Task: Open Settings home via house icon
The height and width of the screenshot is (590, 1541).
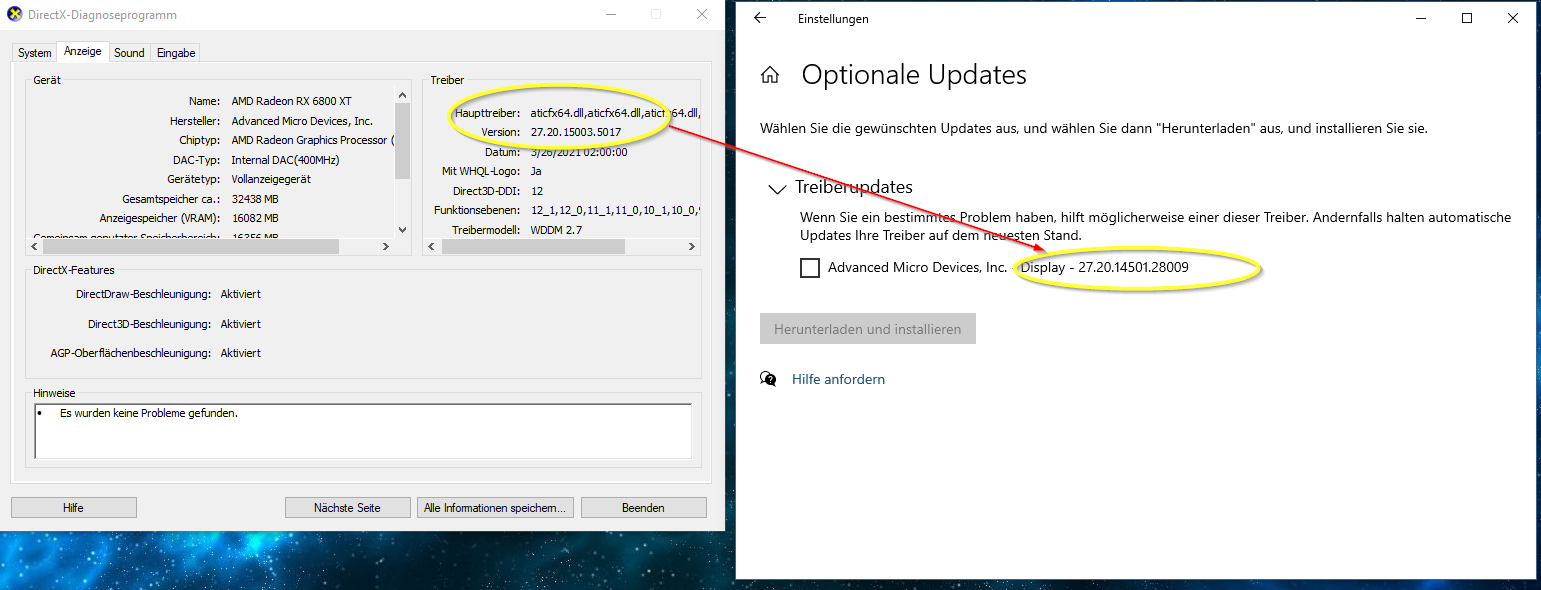Action: pyautogui.click(x=770, y=75)
